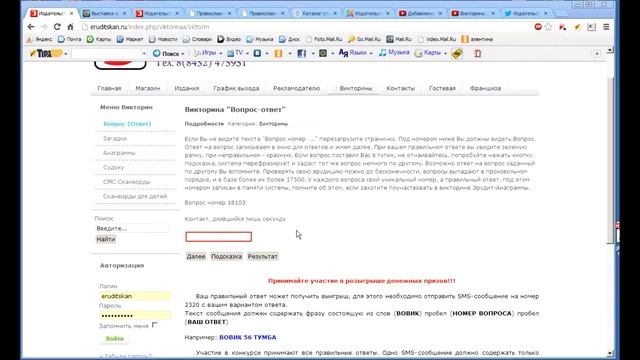Viewport: 640px width, 360px height.
Task: Open the Карты bookmark in bookmarks bar
Action: [x=99, y=39]
